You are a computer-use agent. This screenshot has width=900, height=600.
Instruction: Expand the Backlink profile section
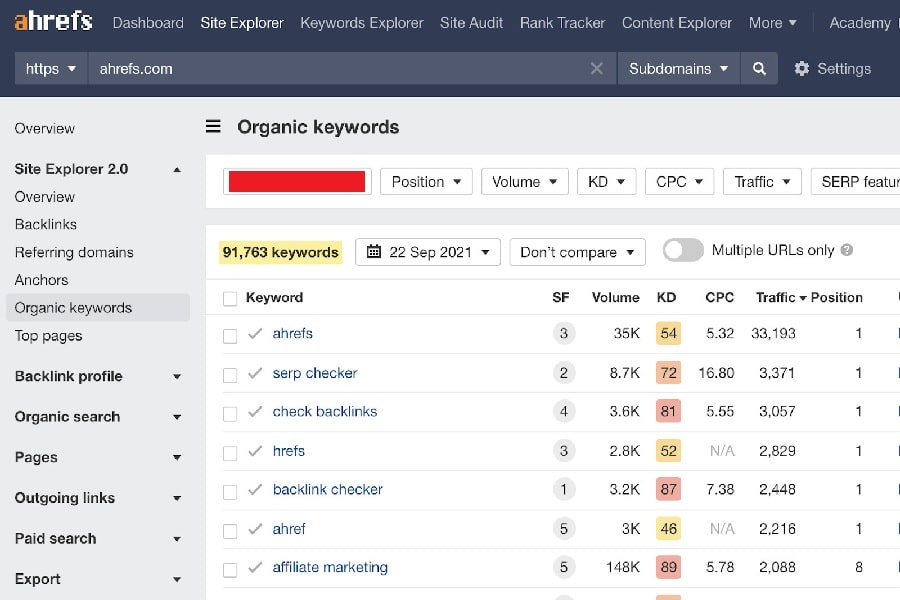coord(177,377)
